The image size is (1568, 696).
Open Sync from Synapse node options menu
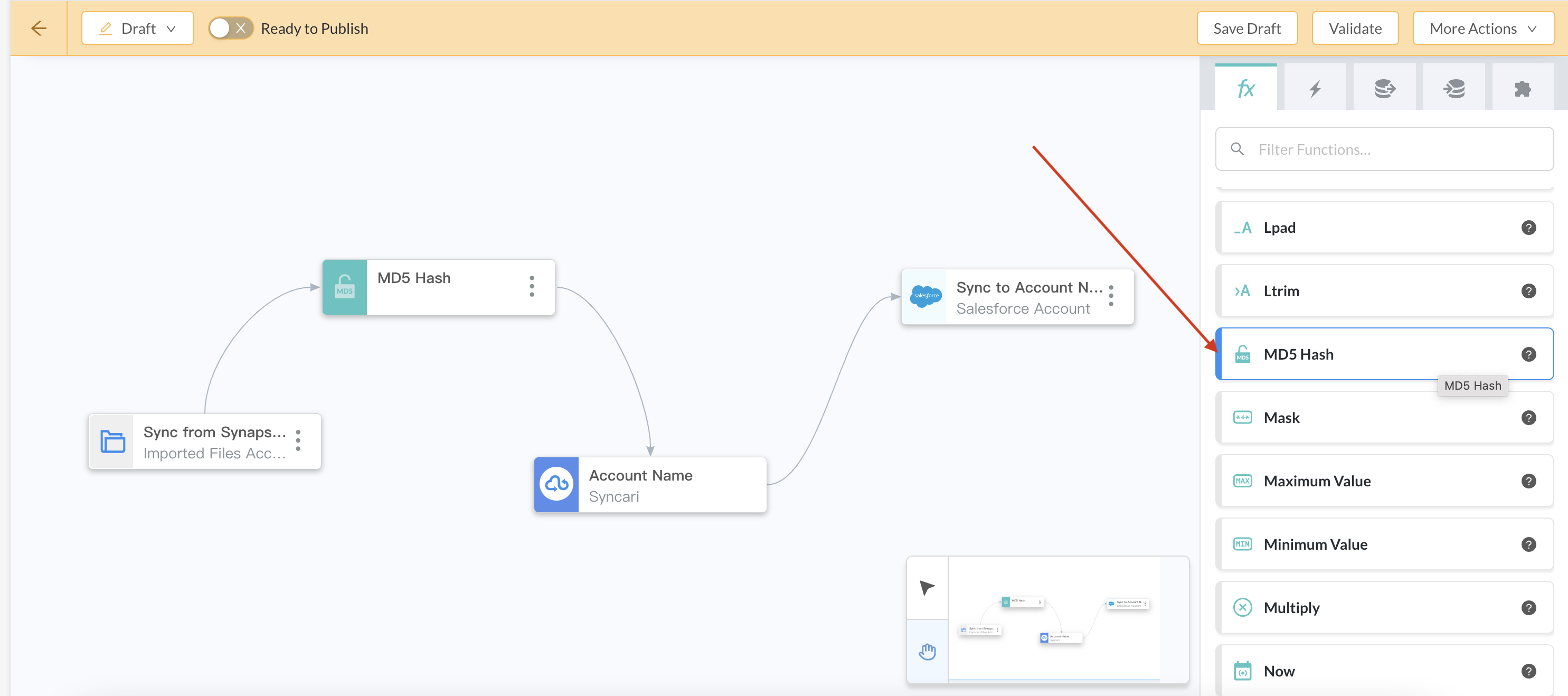pyautogui.click(x=298, y=441)
